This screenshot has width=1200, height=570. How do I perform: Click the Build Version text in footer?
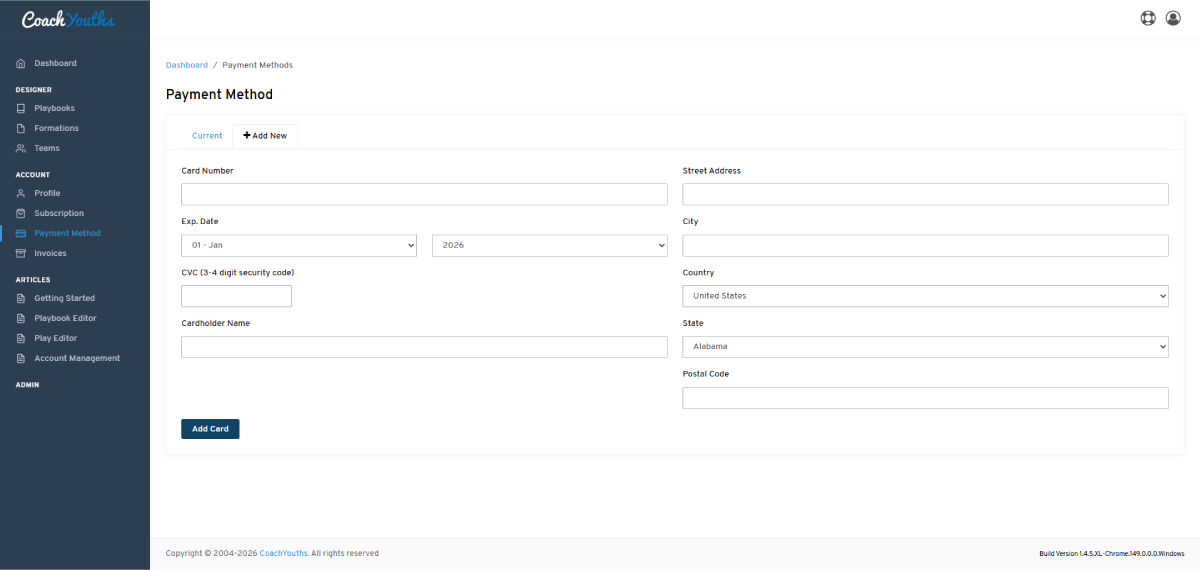point(1112,553)
